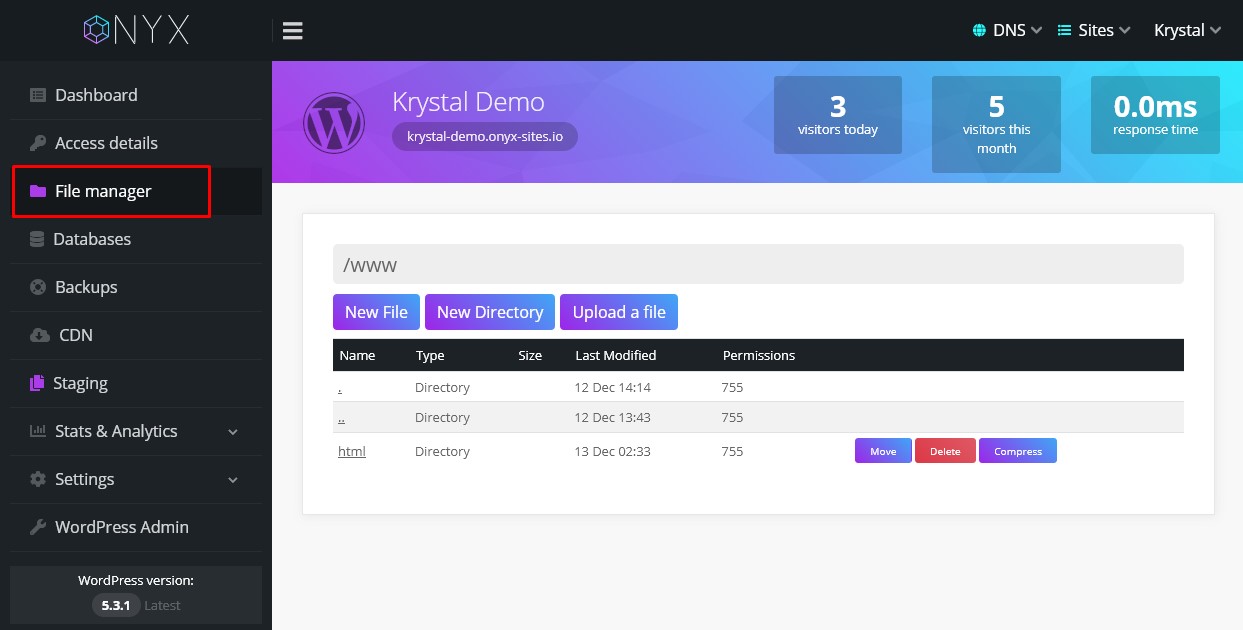Open the parent directory ".." link
This screenshot has width=1243, height=630.
pyautogui.click(x=342, y=417)
